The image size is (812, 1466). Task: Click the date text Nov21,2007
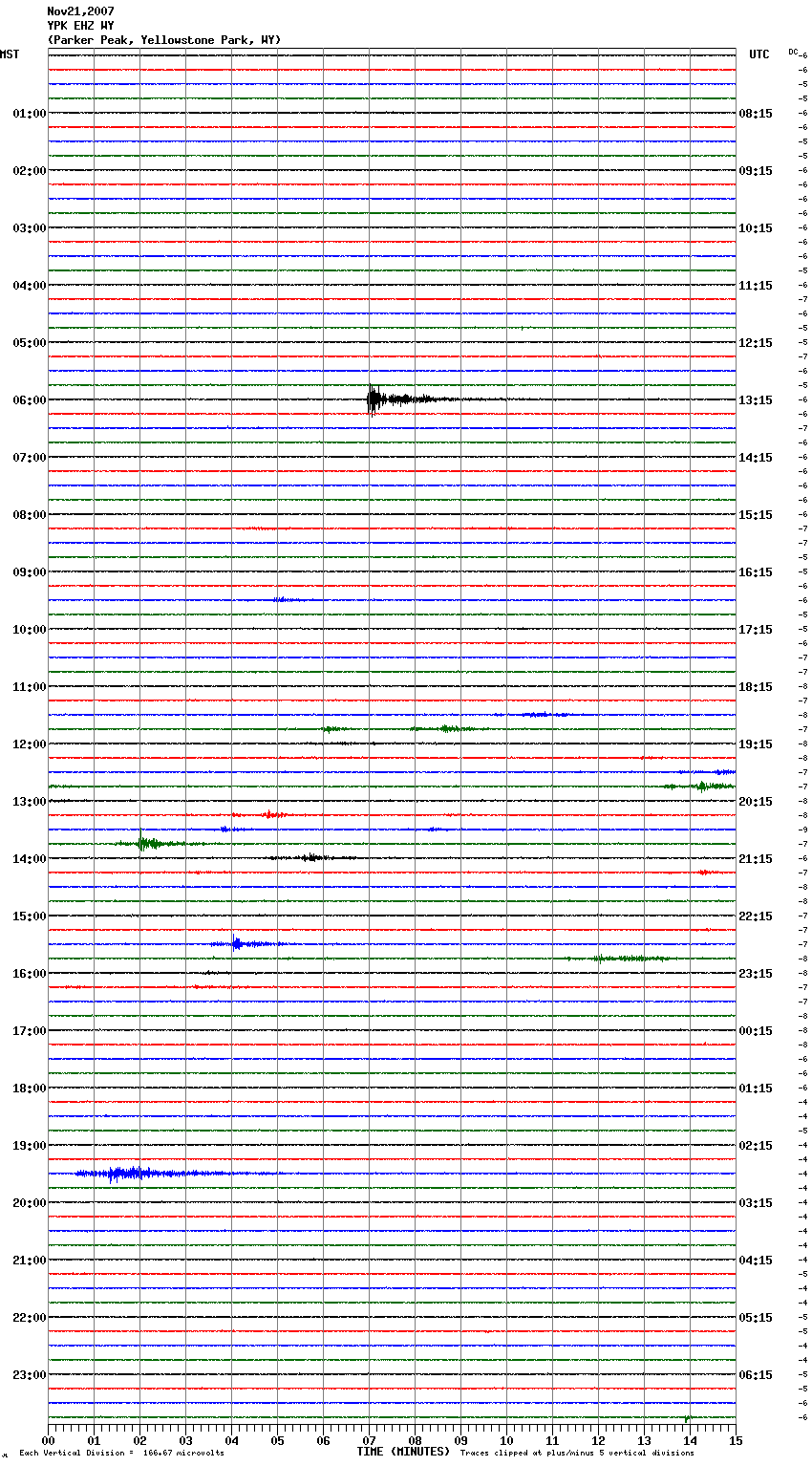pyautogui.click(x=80, y=11)
